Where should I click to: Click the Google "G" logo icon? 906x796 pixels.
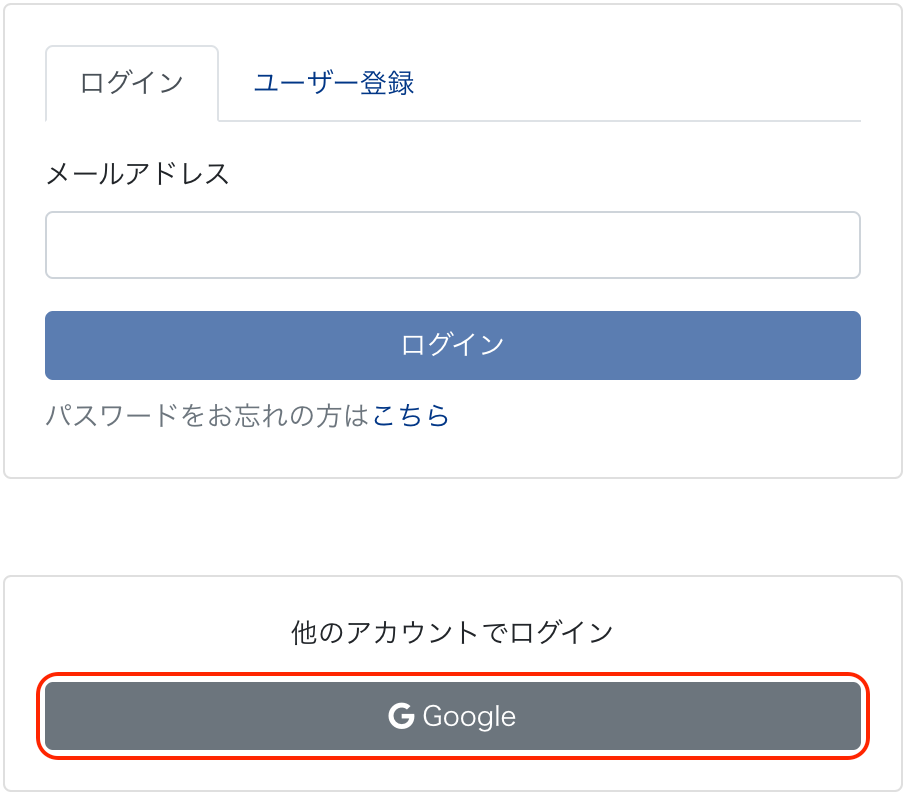pos(401,716)
